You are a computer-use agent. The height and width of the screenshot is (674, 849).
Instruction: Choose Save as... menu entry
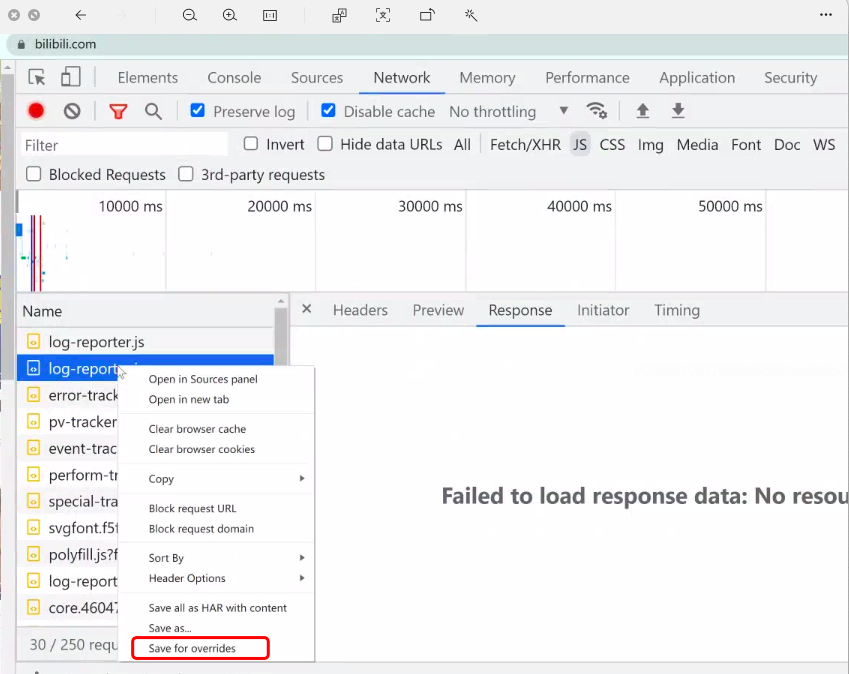click(x=217, y=628)
